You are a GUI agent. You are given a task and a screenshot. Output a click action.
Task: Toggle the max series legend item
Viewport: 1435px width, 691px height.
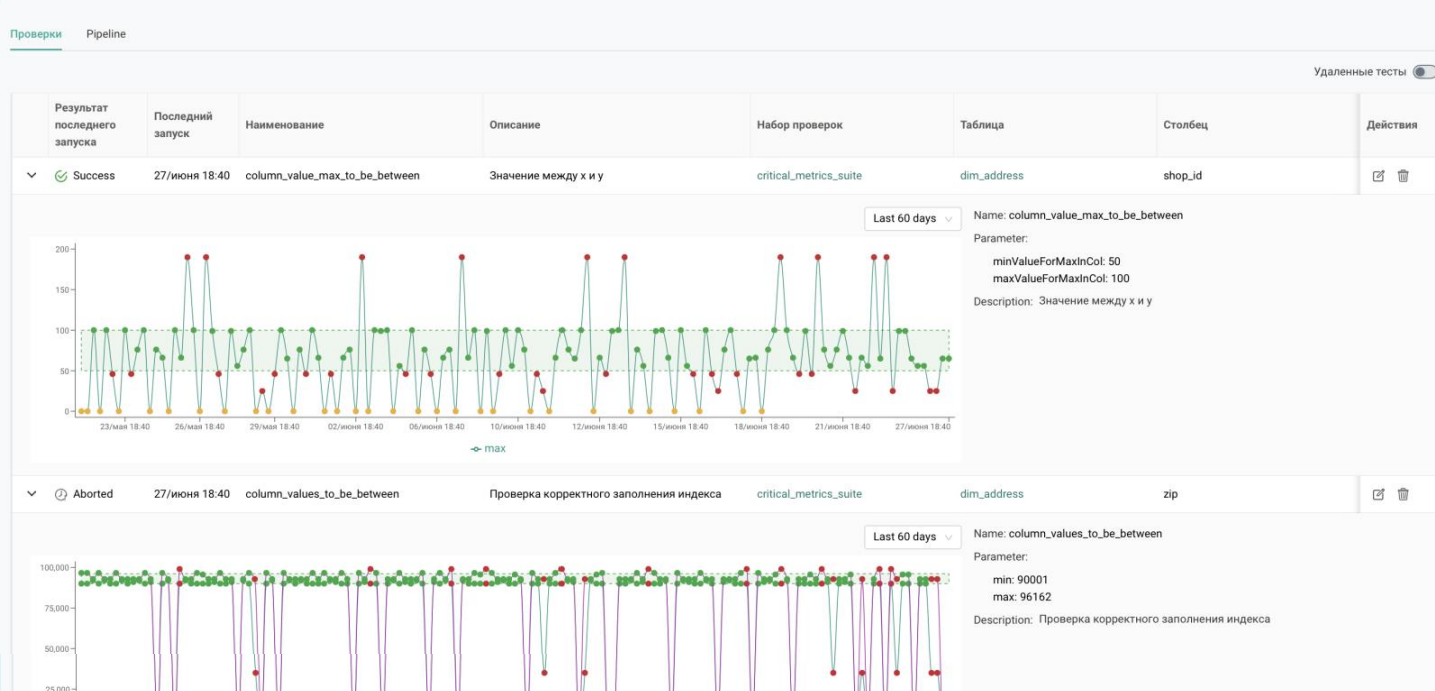point(488,449)
